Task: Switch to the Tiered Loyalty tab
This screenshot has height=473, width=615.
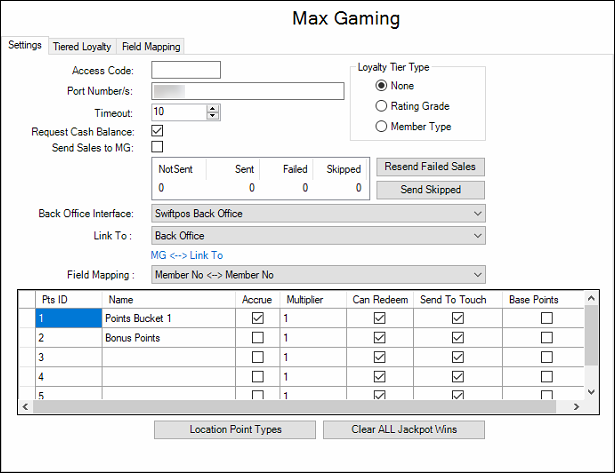Action: click(x=82, y=46)
